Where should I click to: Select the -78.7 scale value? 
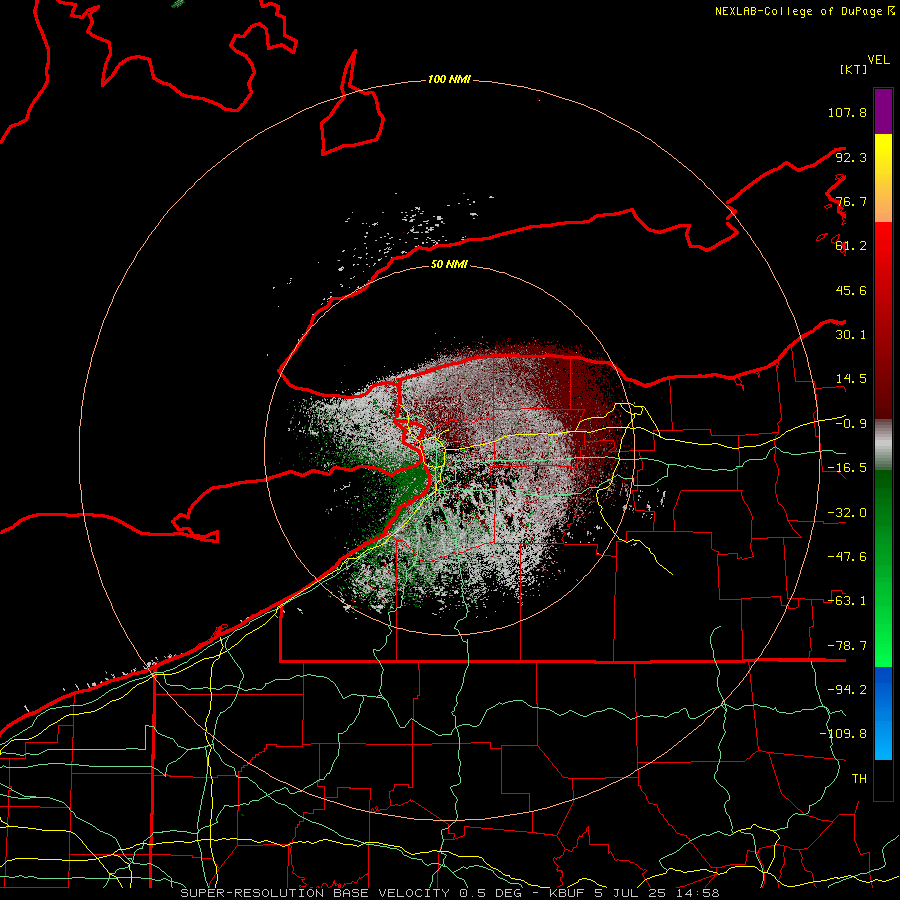pos(847,646)
